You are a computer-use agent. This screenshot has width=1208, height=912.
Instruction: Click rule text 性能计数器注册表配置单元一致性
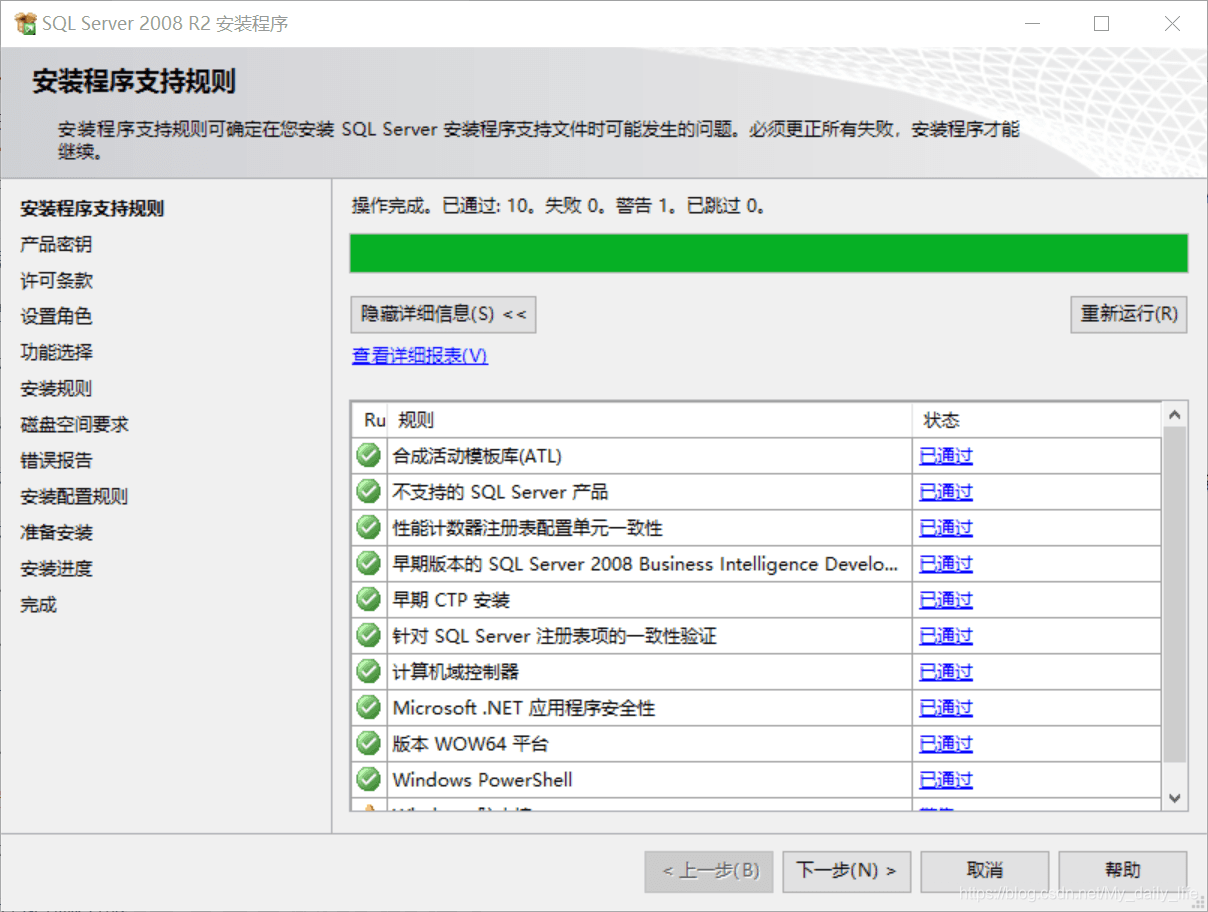pos(527,528)
